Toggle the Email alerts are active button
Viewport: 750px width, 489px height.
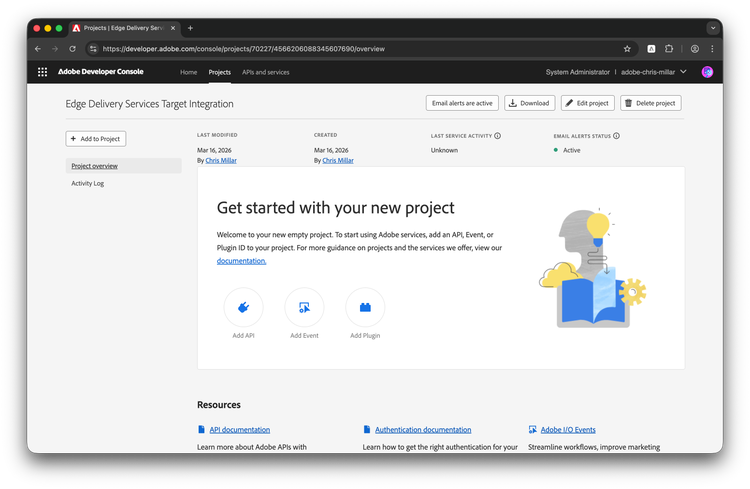coord(462,103)
